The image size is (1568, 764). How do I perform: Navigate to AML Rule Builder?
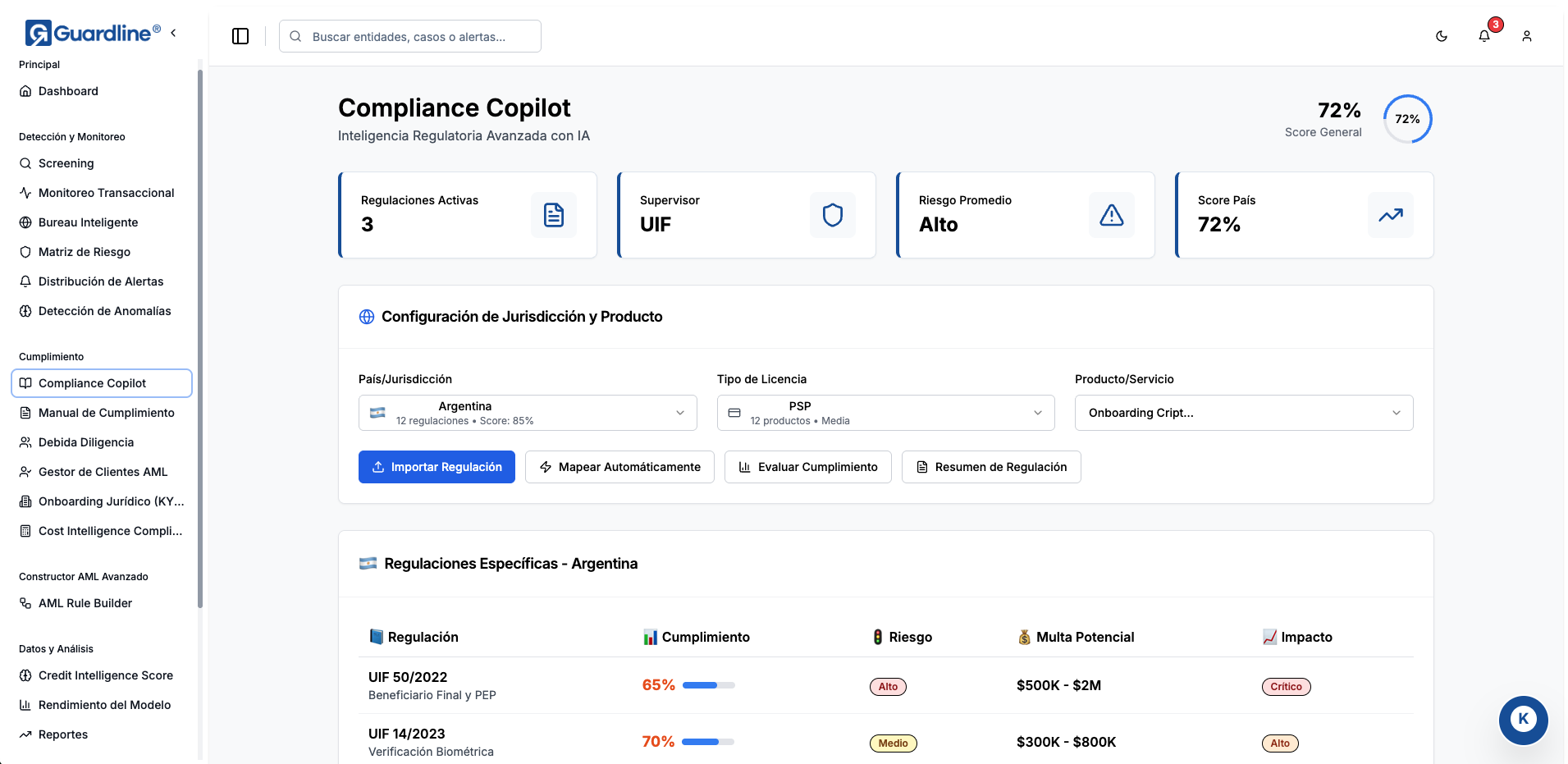click(85, 603)
